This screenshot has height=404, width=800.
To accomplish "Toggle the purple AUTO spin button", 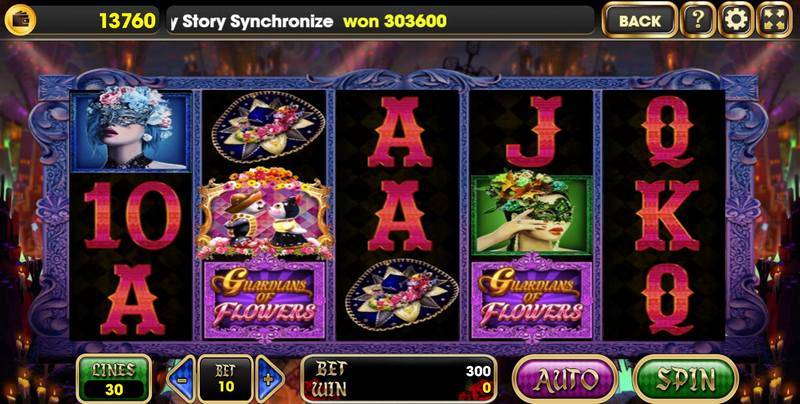I will click(565, 379).
